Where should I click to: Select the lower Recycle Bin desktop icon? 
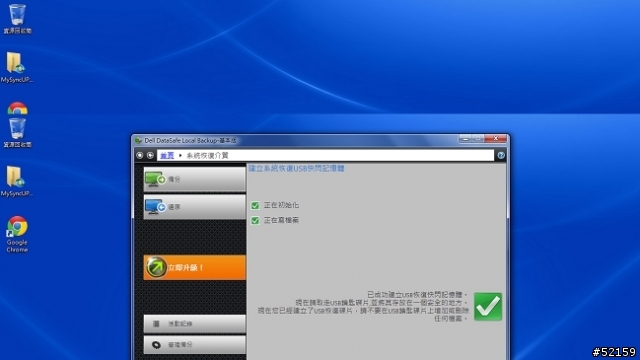tap(17, 133)
